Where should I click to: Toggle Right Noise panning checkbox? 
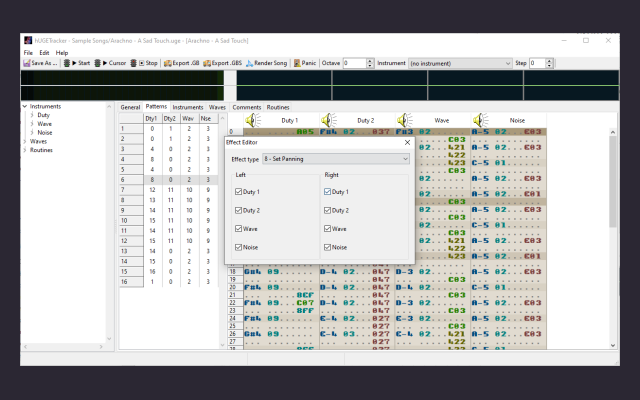(327, 247)
